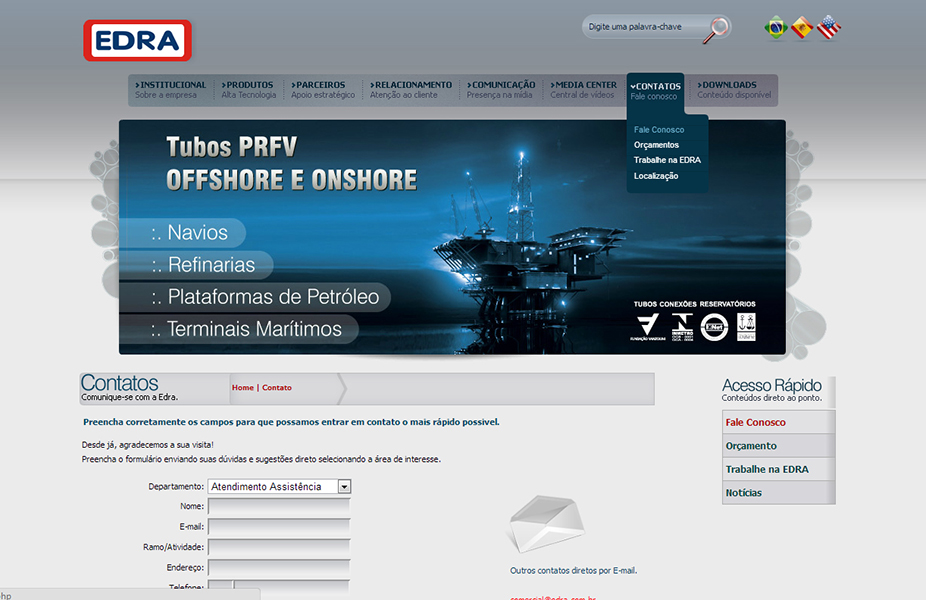Open Notícias in Acesso Rápido
The width and height of the screenshot is (926, 600).
(778, 493)
